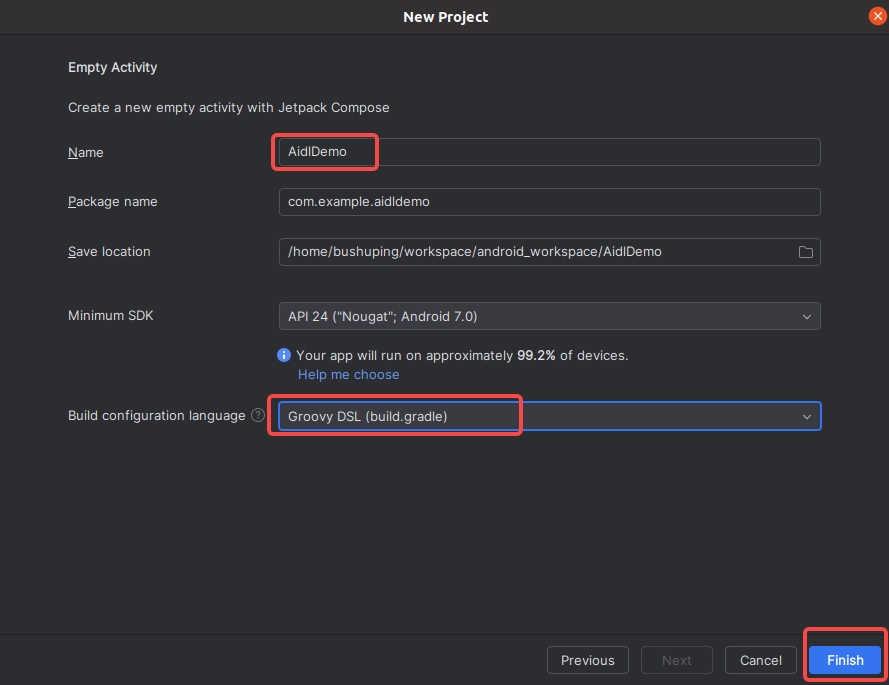This screenshot has height=685, width=889.
Task: Click the chevron arrow on build language dropdown
Action: [806, 416]
